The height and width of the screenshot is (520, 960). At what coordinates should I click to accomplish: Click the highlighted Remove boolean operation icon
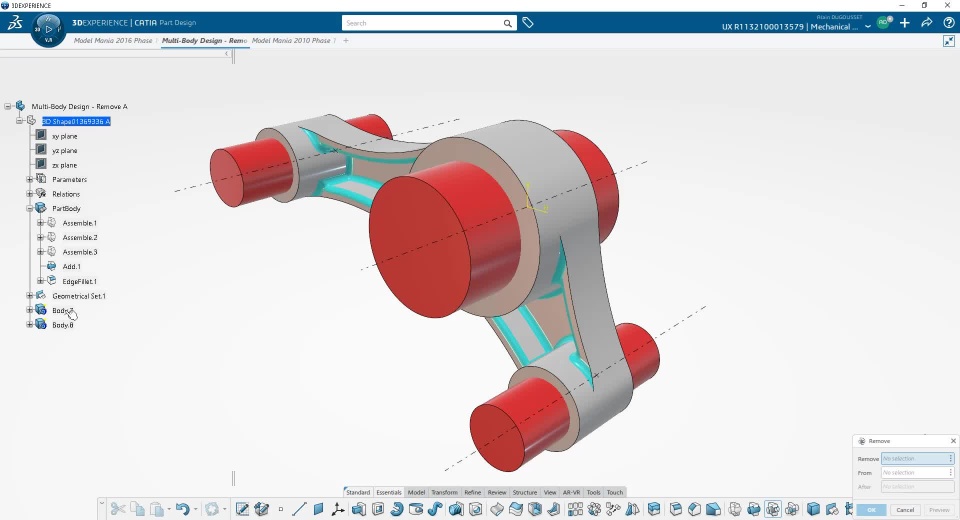[x=773, y=509]
